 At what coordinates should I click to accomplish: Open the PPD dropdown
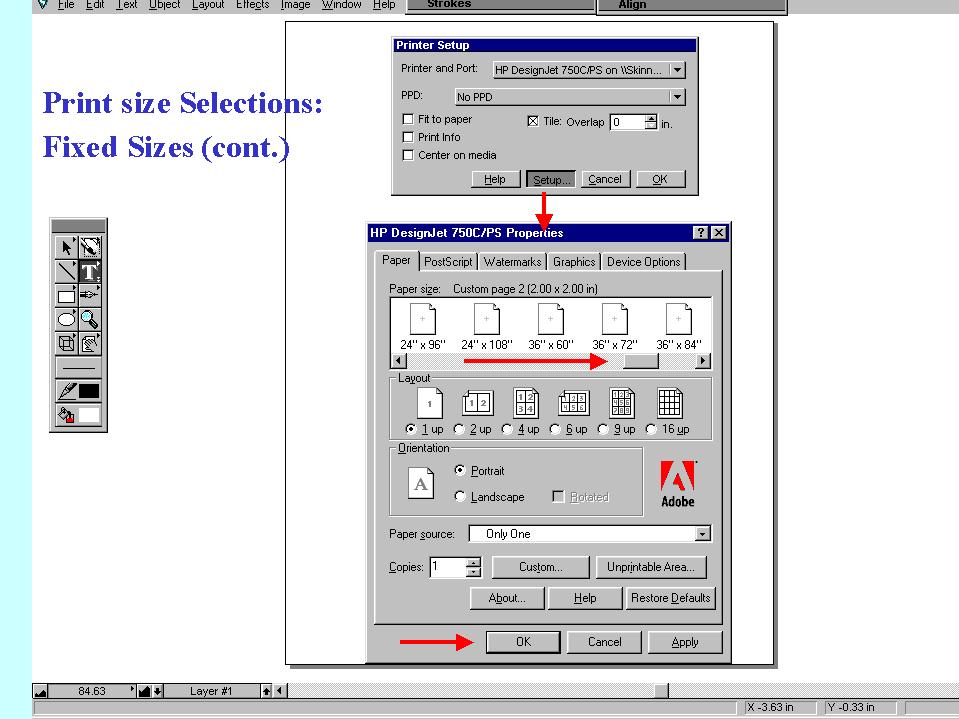[677, 97]
